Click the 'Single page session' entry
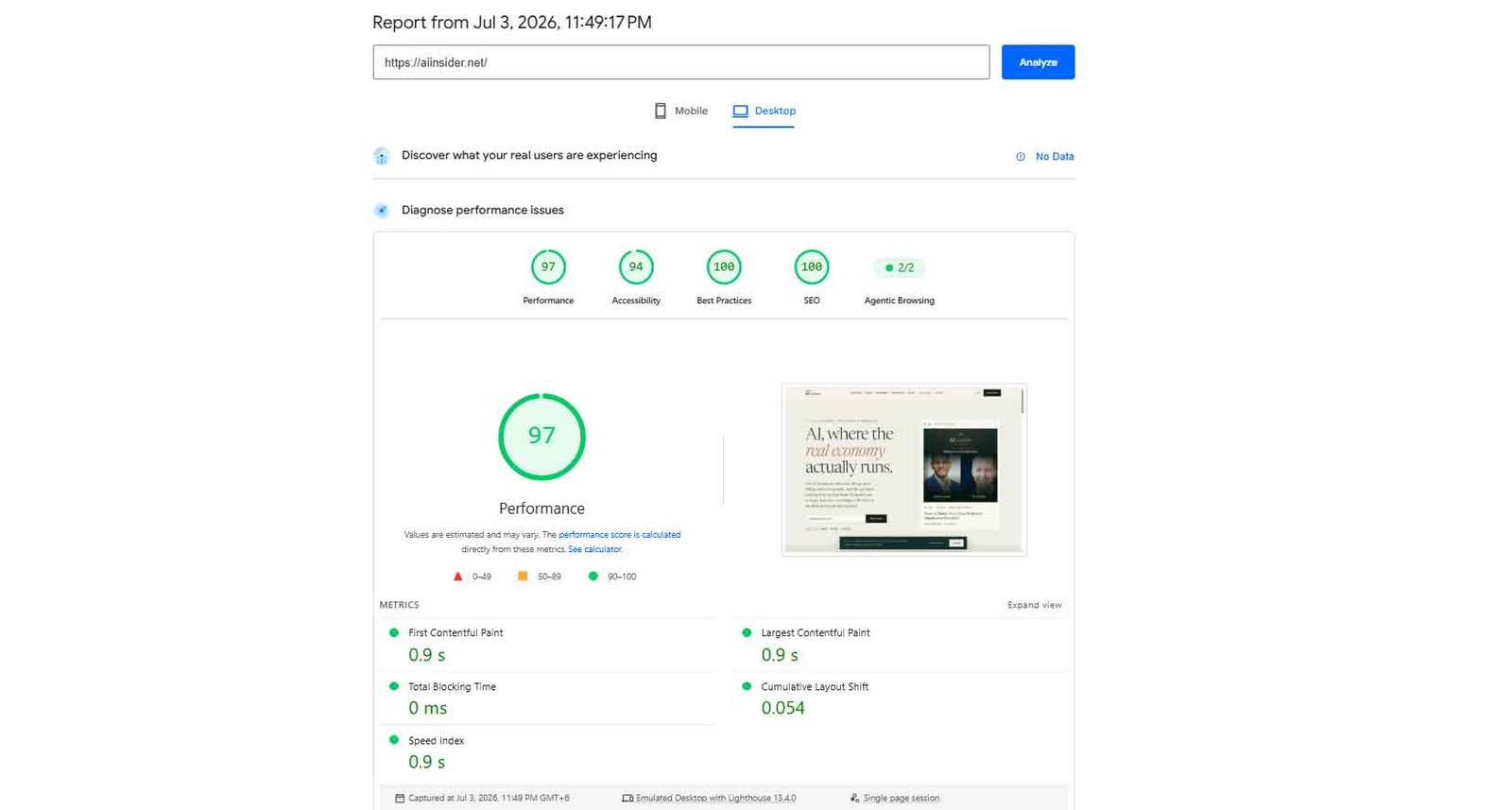Screen dimensions: 1512x810 tap(901, 799)
